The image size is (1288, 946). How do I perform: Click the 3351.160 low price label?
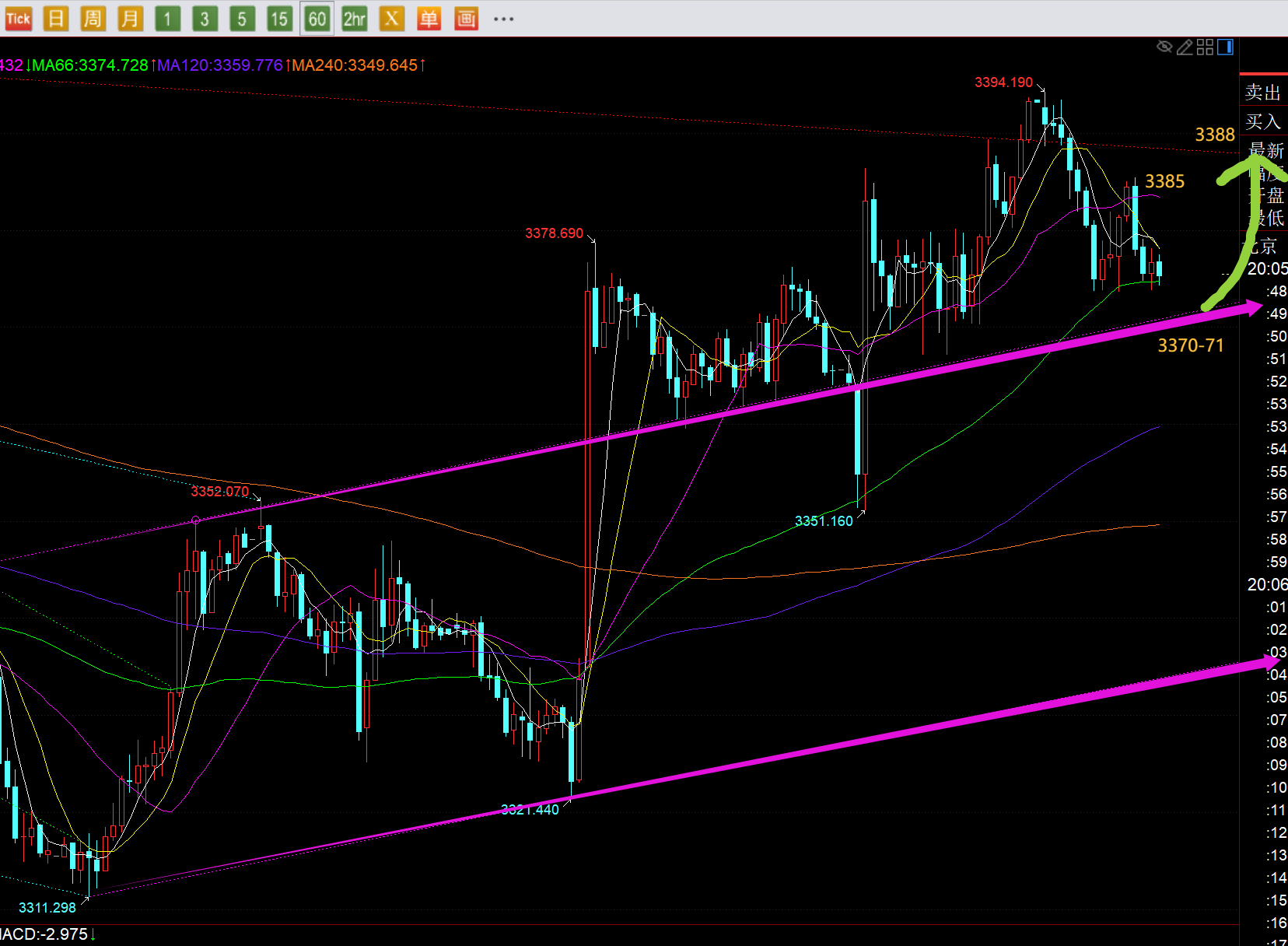(824, 521)
